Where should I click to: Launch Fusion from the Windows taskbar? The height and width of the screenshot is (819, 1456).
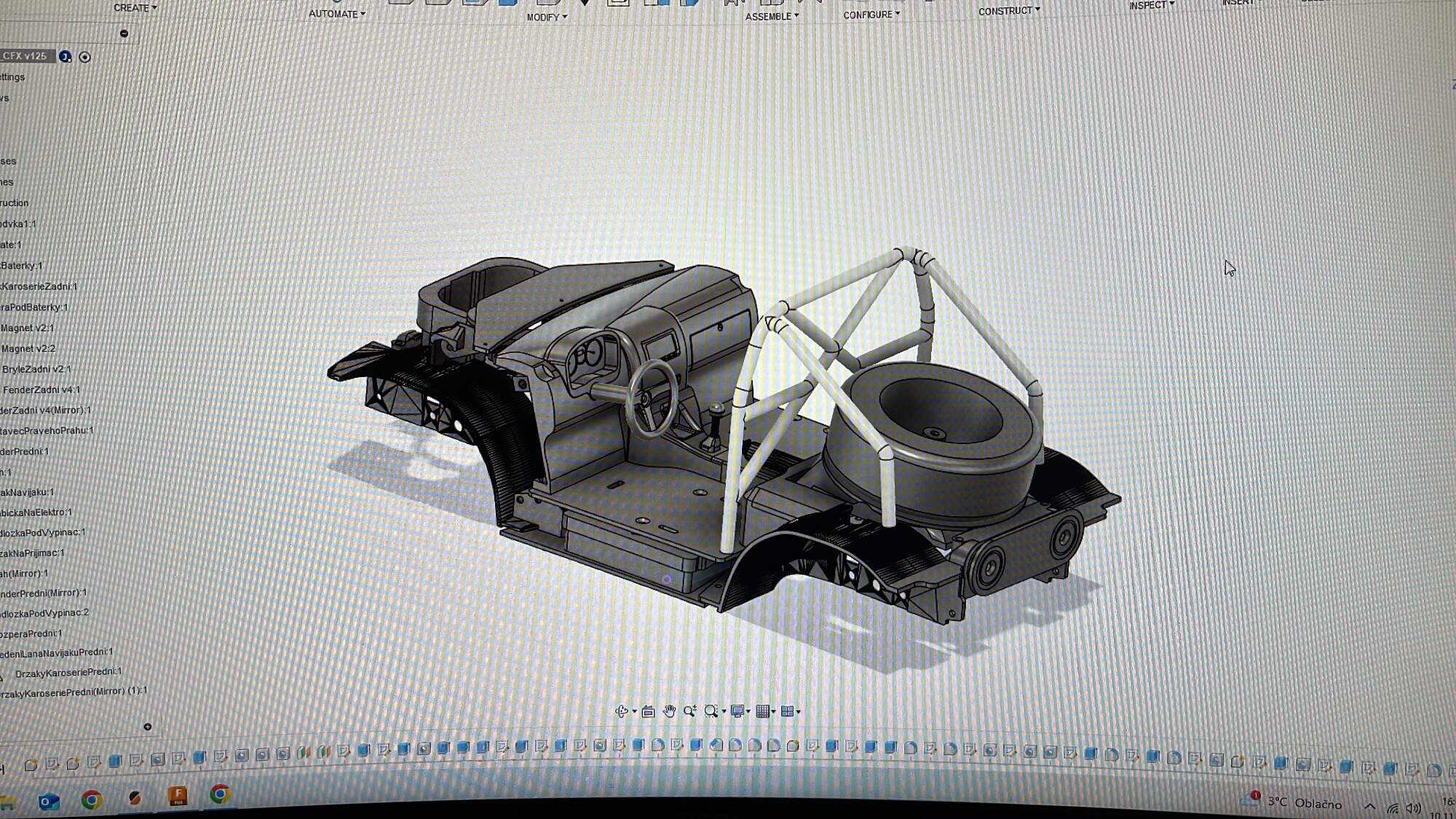point(178,796)
